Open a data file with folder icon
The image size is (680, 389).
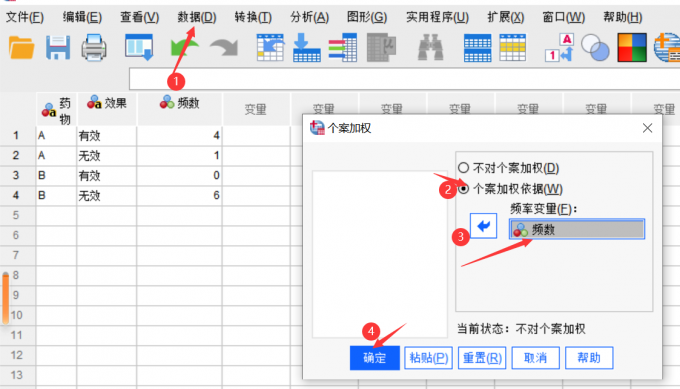point(21,48)
